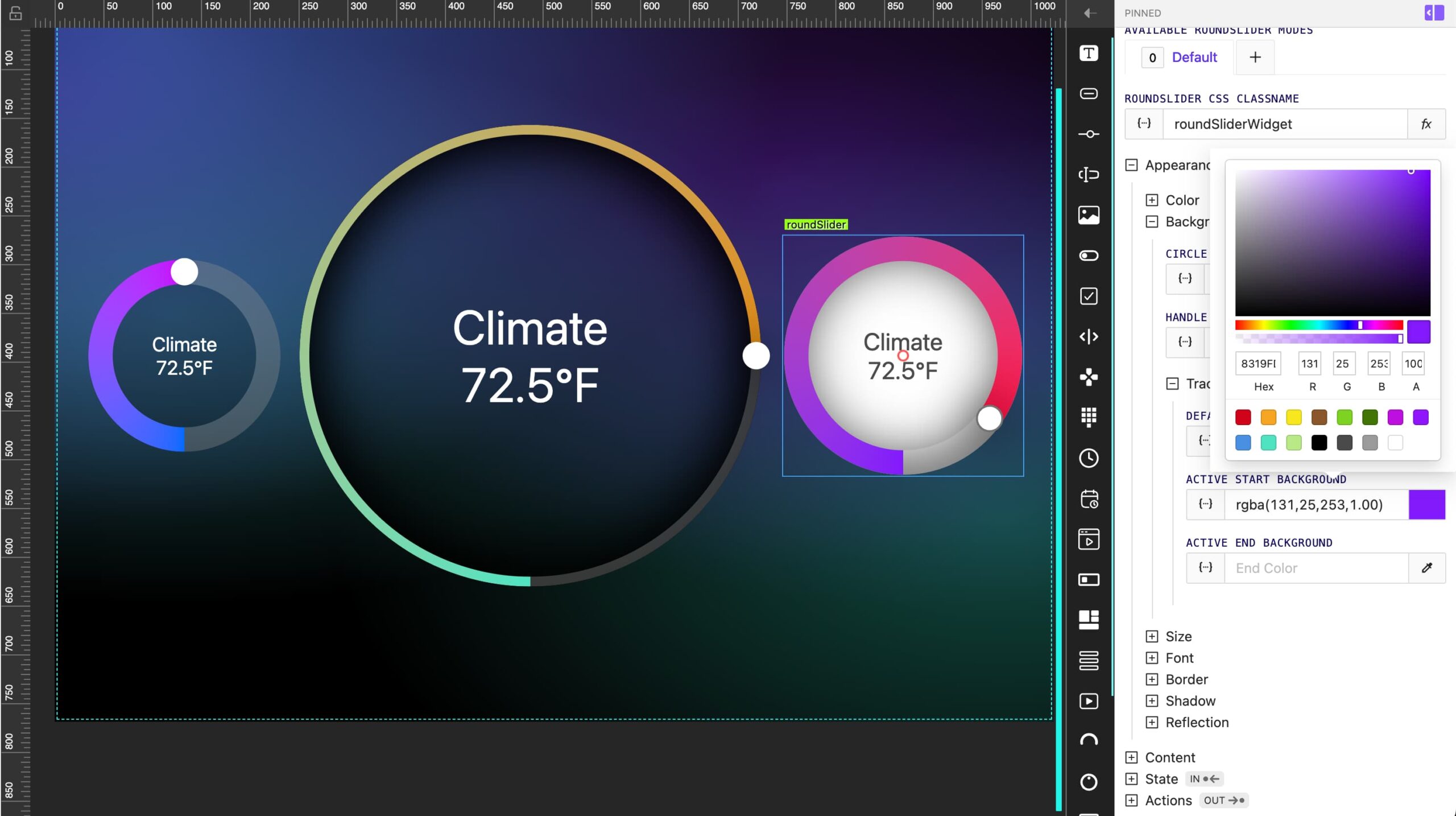Select the Text widget tool

1089,53
